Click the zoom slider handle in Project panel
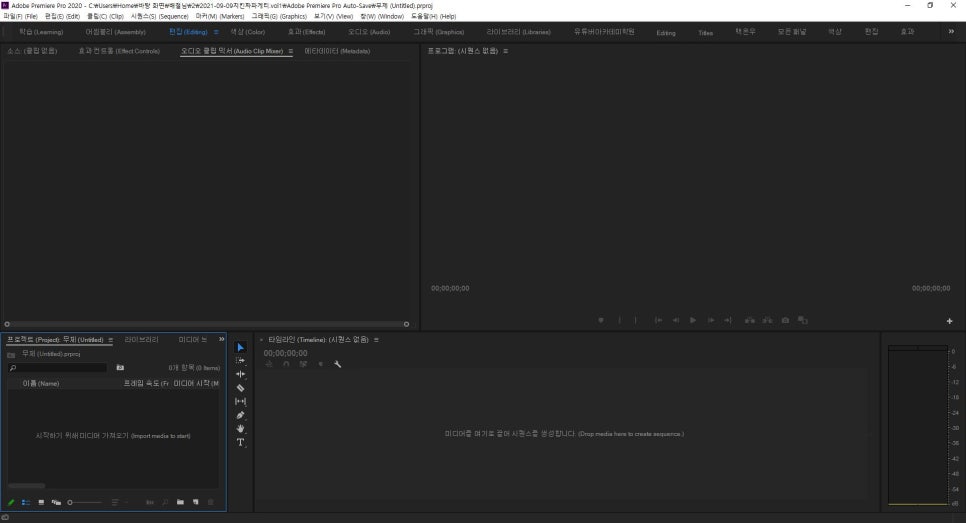The height and width of the screenshot is (523, 966). click(70, 503)
